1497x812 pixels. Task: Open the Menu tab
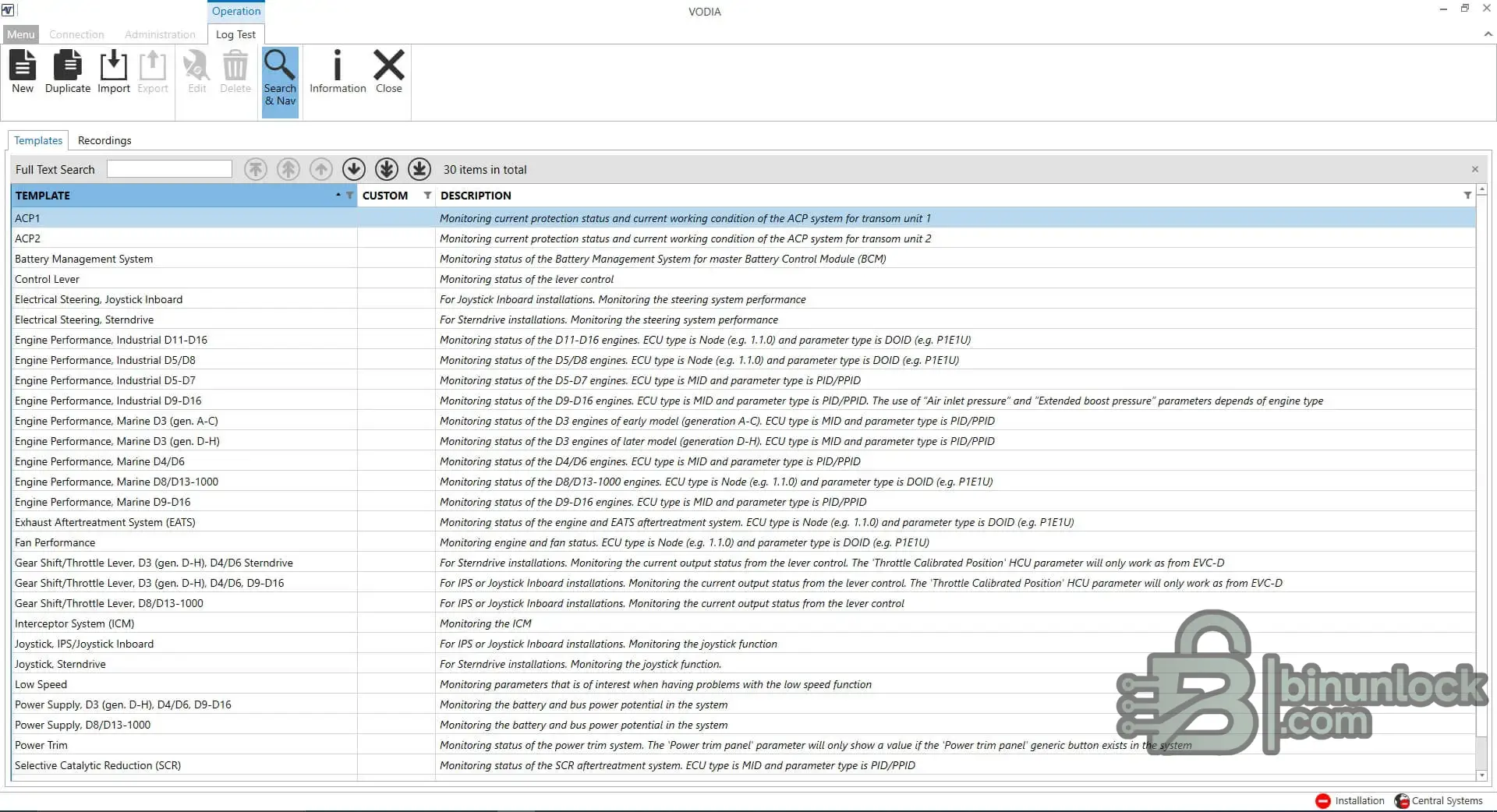tap(21, 34)
